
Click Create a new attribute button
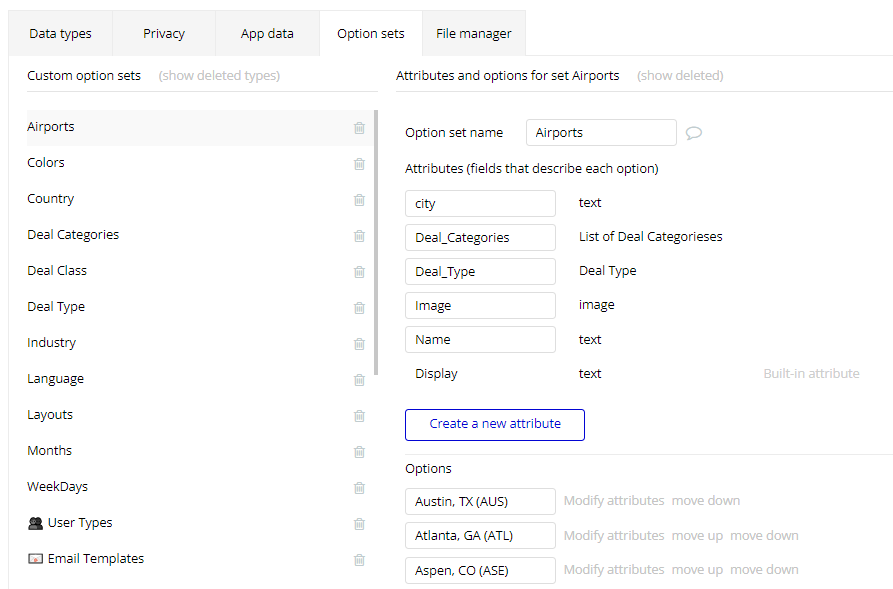point(495,424)
